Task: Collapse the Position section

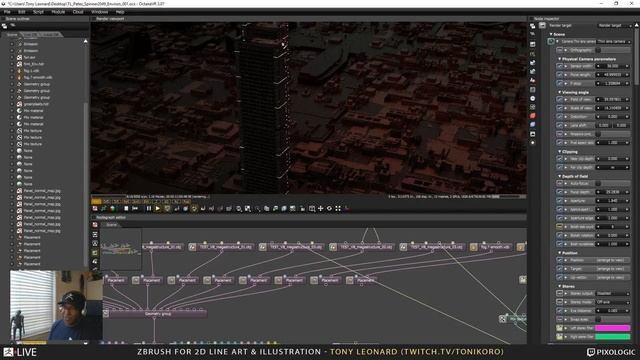Action: [x=560, y=253]
